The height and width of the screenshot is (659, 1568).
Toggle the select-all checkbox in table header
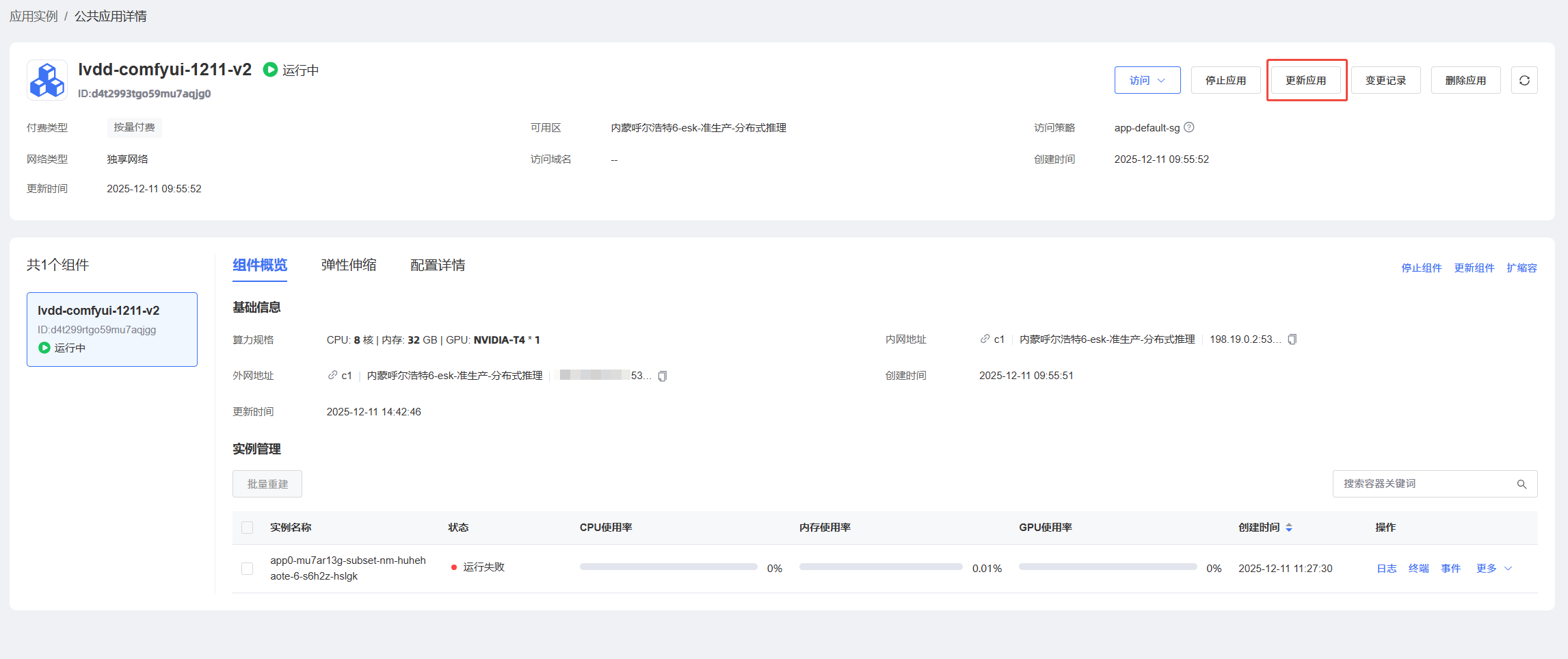(248, 528)
